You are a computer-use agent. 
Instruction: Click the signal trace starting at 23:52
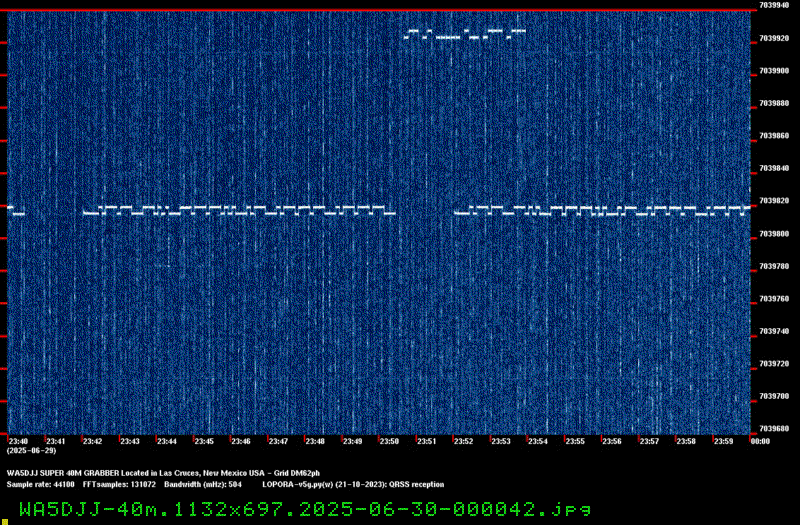(x=602, y=210)
